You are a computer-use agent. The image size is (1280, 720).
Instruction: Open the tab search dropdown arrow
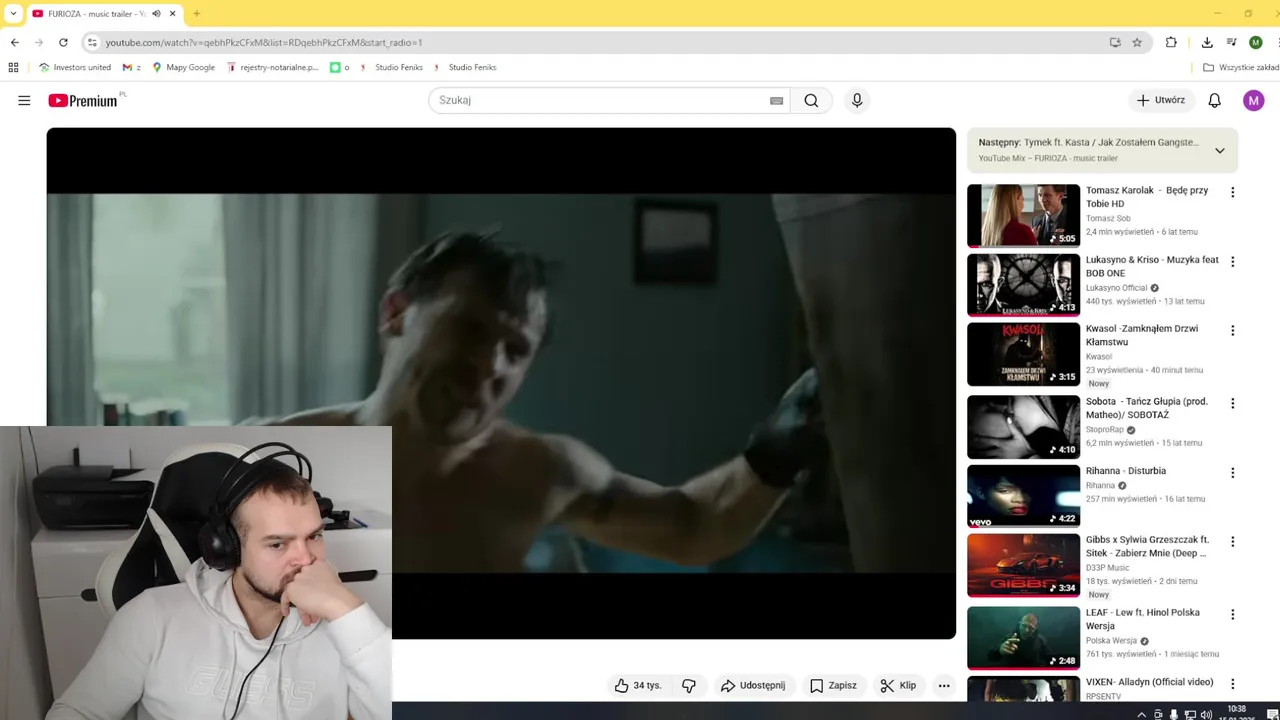pyautogui.click(x=13, y=14)
